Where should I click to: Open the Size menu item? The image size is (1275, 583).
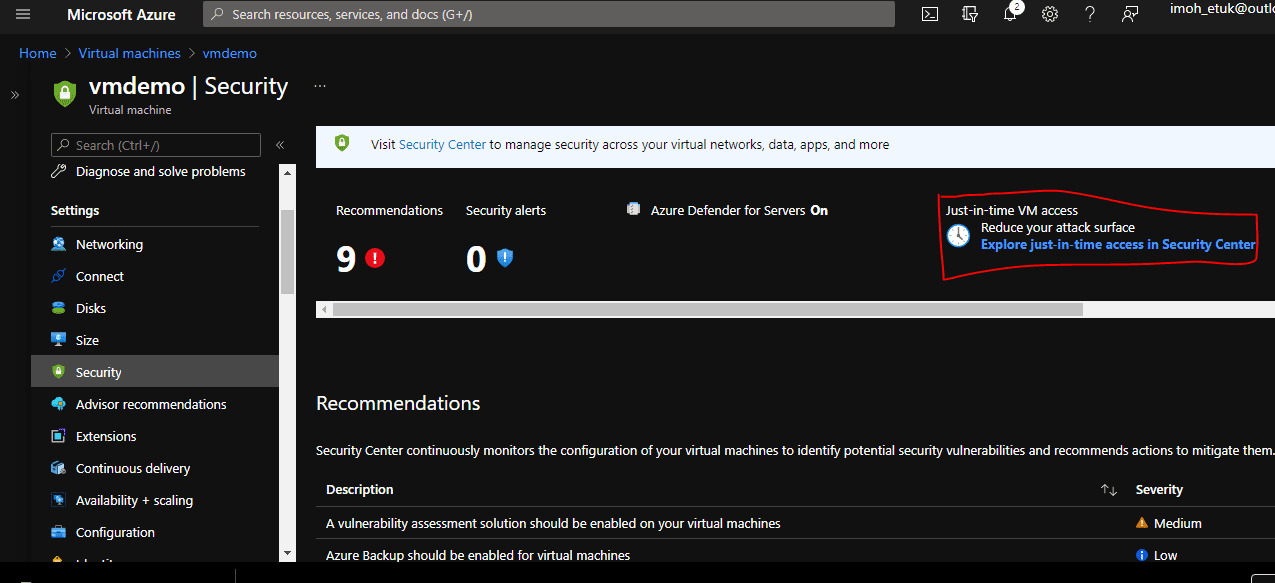point(87,340)
